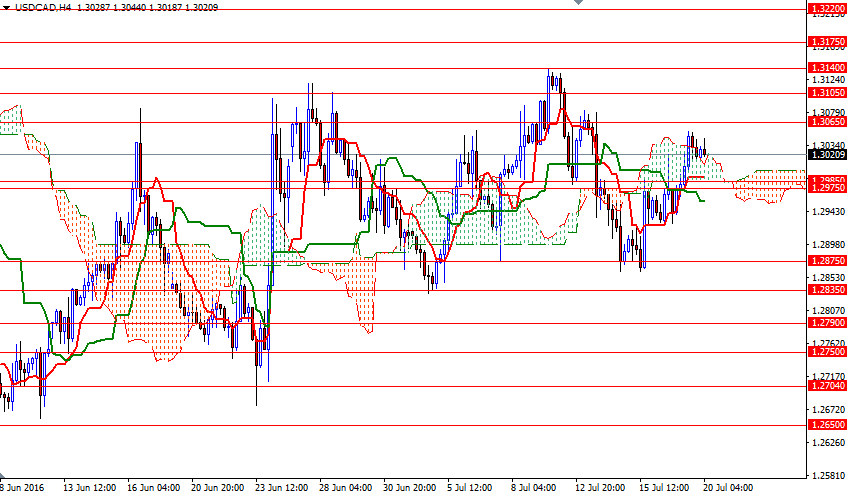Select the 1.27040 red price level label
The image size is (847, 495).
(x=826, y=386)
